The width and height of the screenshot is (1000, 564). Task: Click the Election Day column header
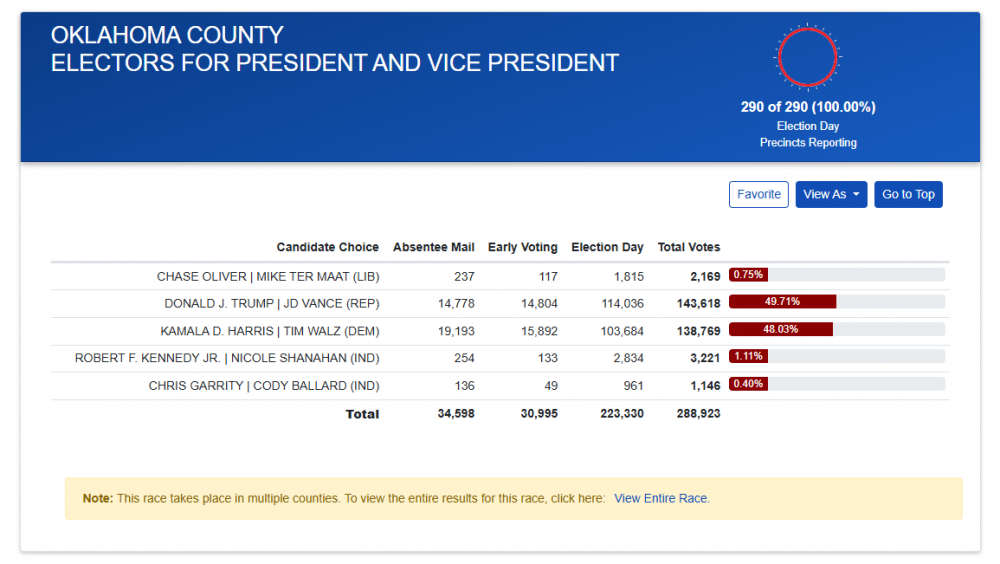click(607, 247)
